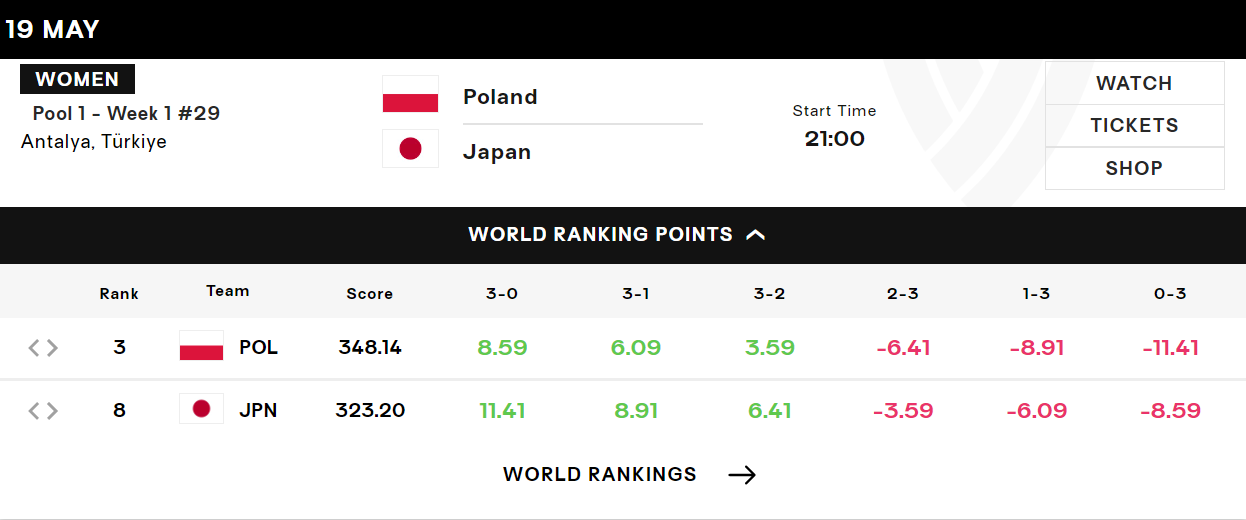
Task: Click the Pool 1 - Week 1 #29 label
Action: pyautogui.click(x=126, y=113)
